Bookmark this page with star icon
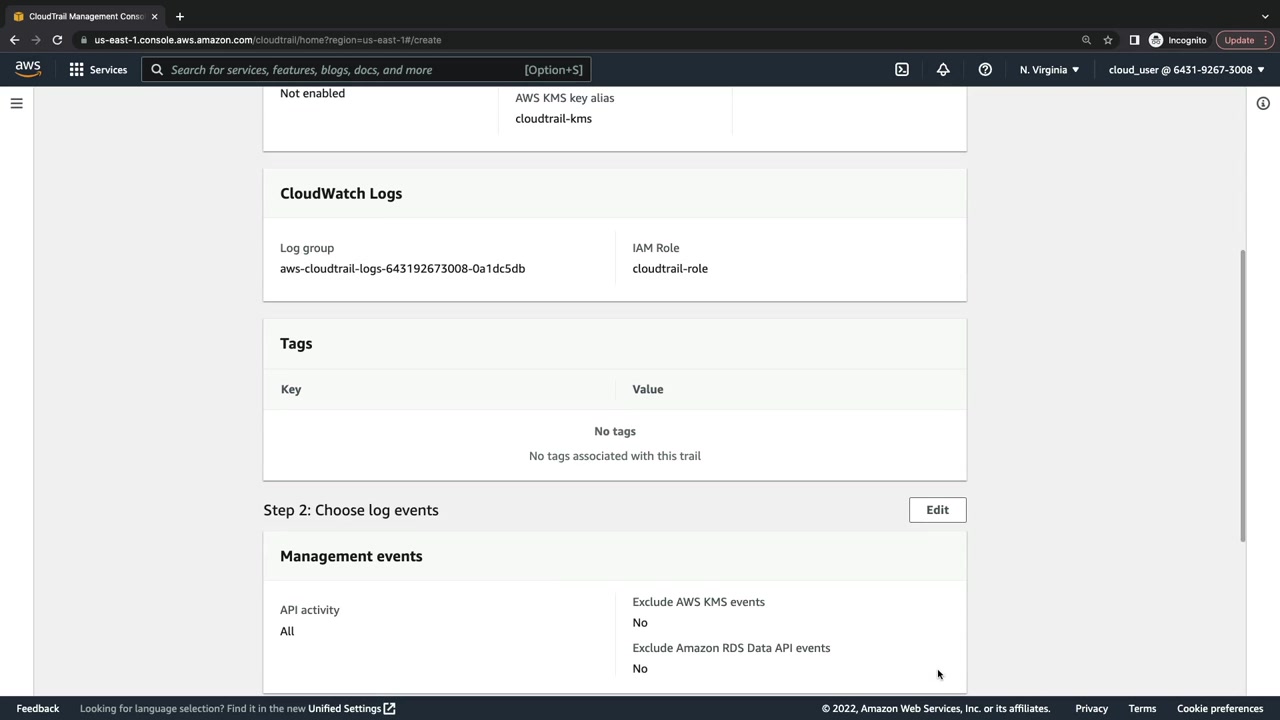This screenshot has width=1280, height=720. coord(1108,40)
